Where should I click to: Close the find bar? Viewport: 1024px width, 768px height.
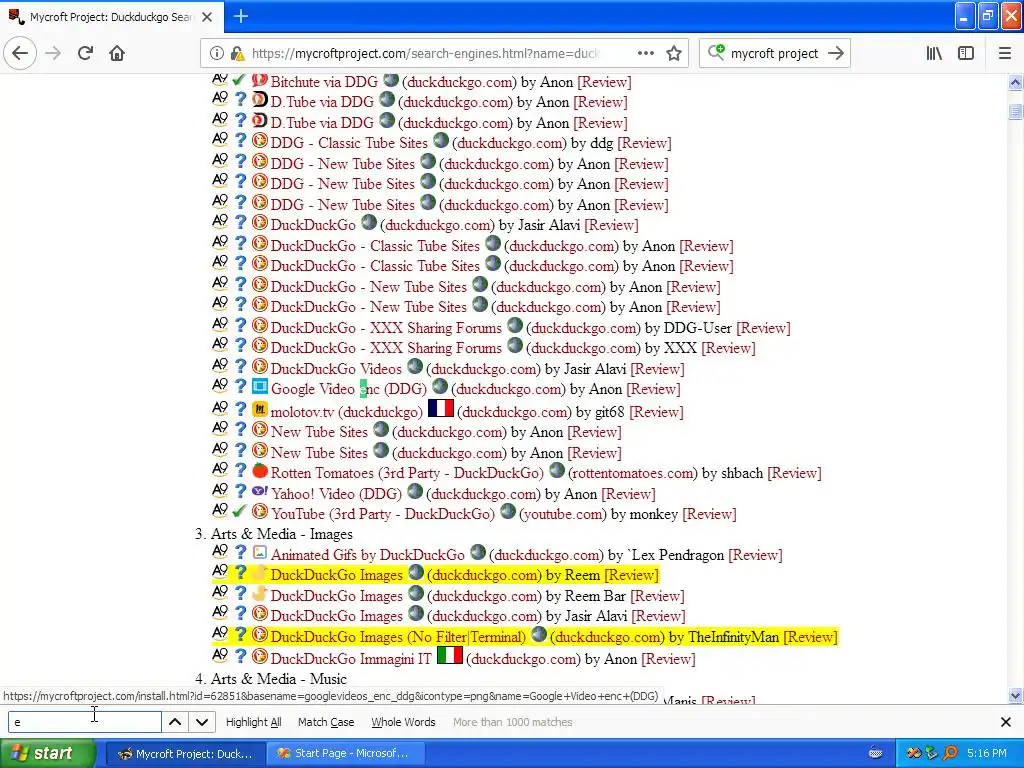point(1006,722)
